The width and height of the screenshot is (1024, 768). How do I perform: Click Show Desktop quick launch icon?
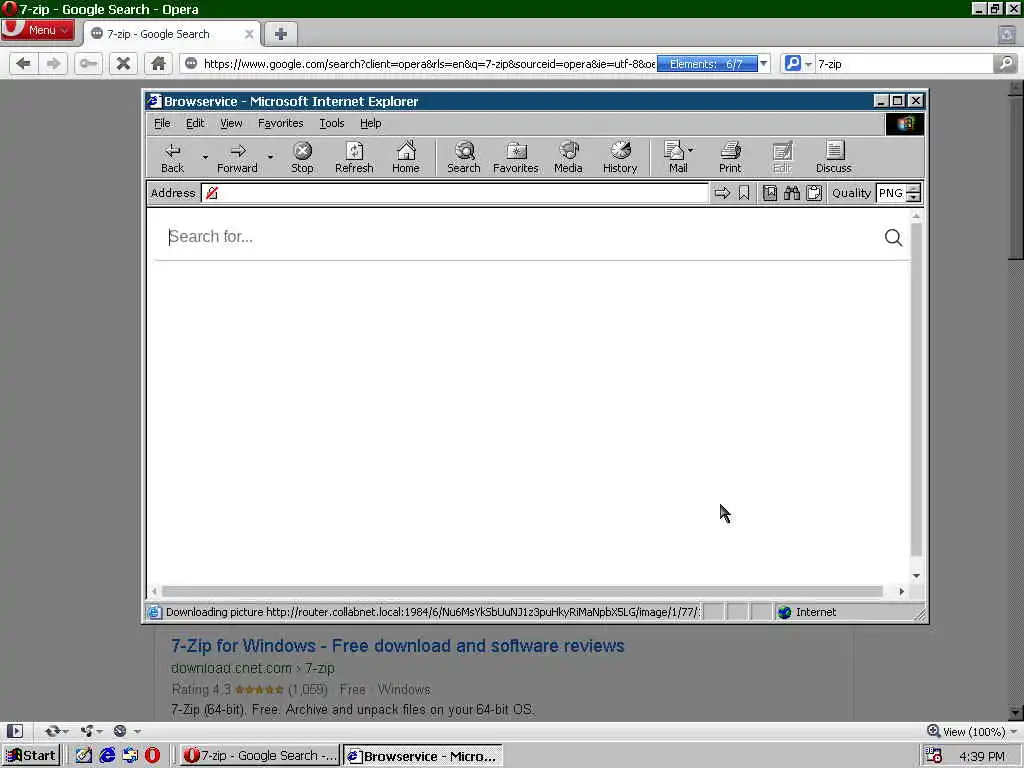tap(84, 756)
